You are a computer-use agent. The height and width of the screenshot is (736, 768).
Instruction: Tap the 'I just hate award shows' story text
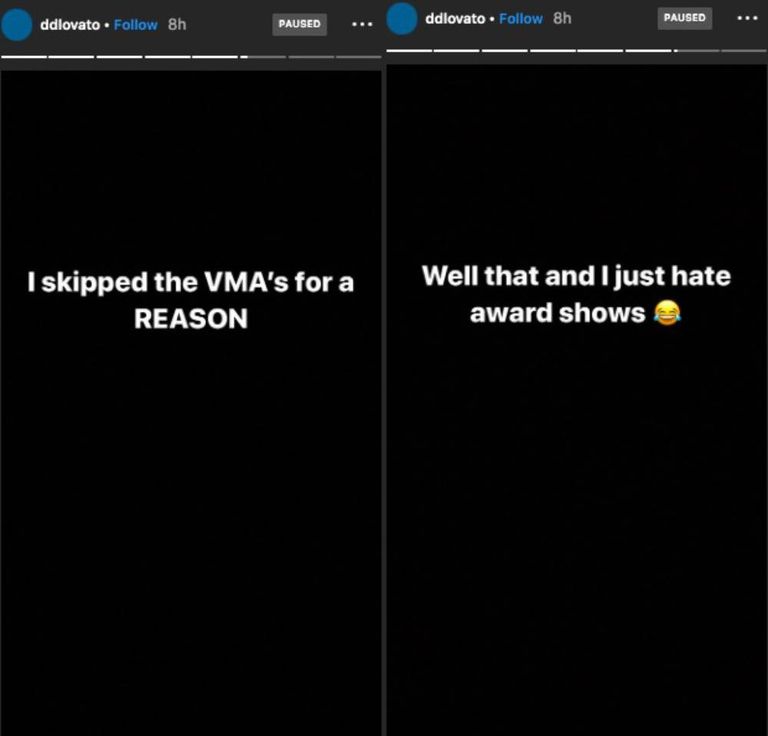click(576, 294)
